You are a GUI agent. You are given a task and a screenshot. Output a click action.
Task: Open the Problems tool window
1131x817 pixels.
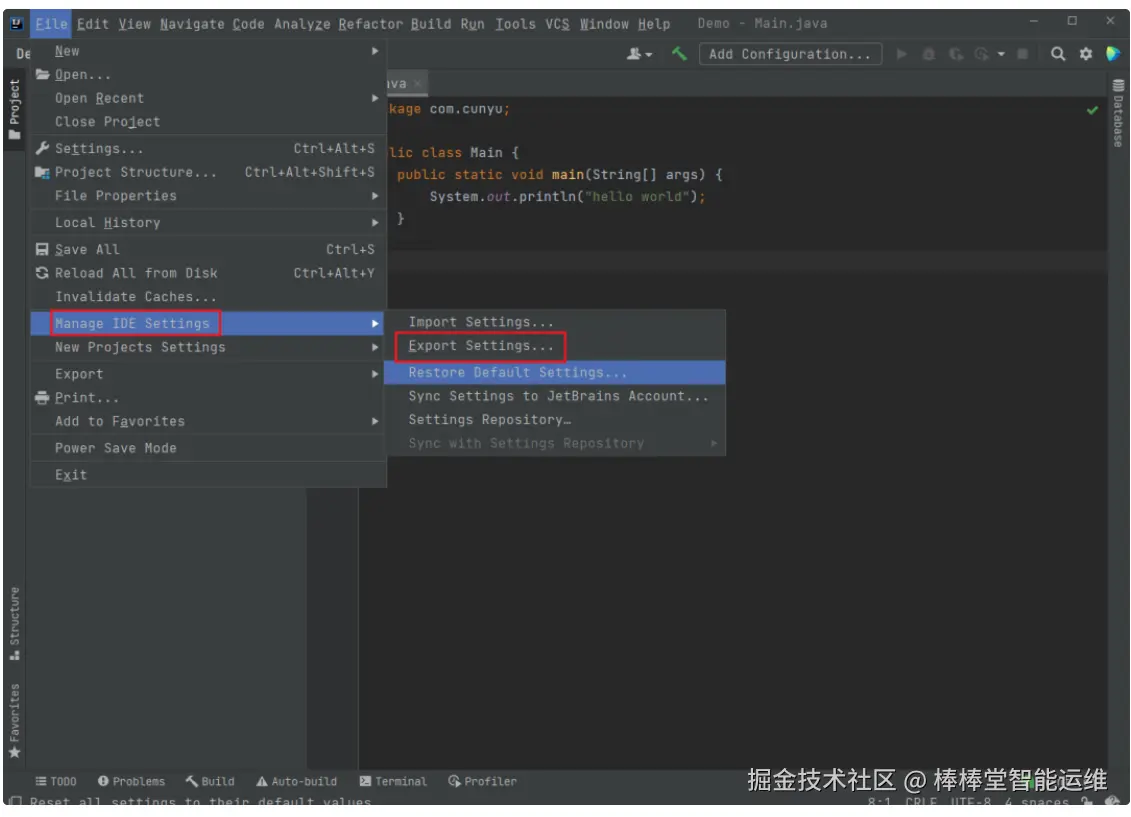[x=131, y=781]
